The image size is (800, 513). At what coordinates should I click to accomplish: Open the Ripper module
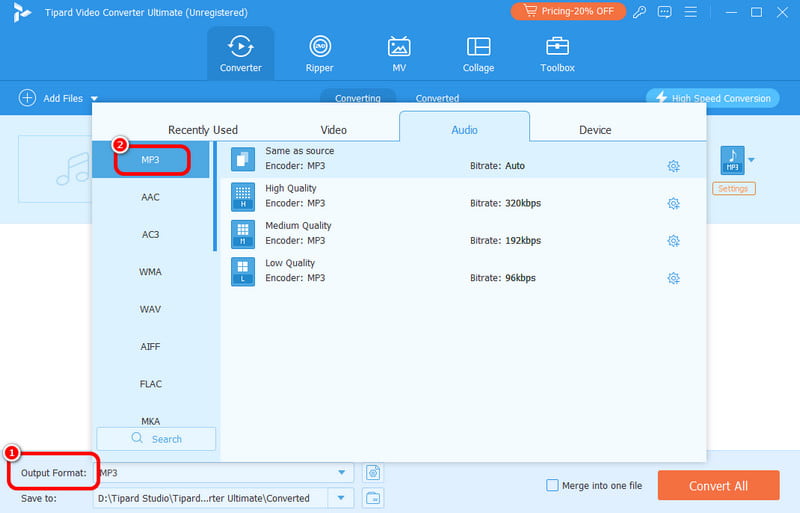click(319, 54)
